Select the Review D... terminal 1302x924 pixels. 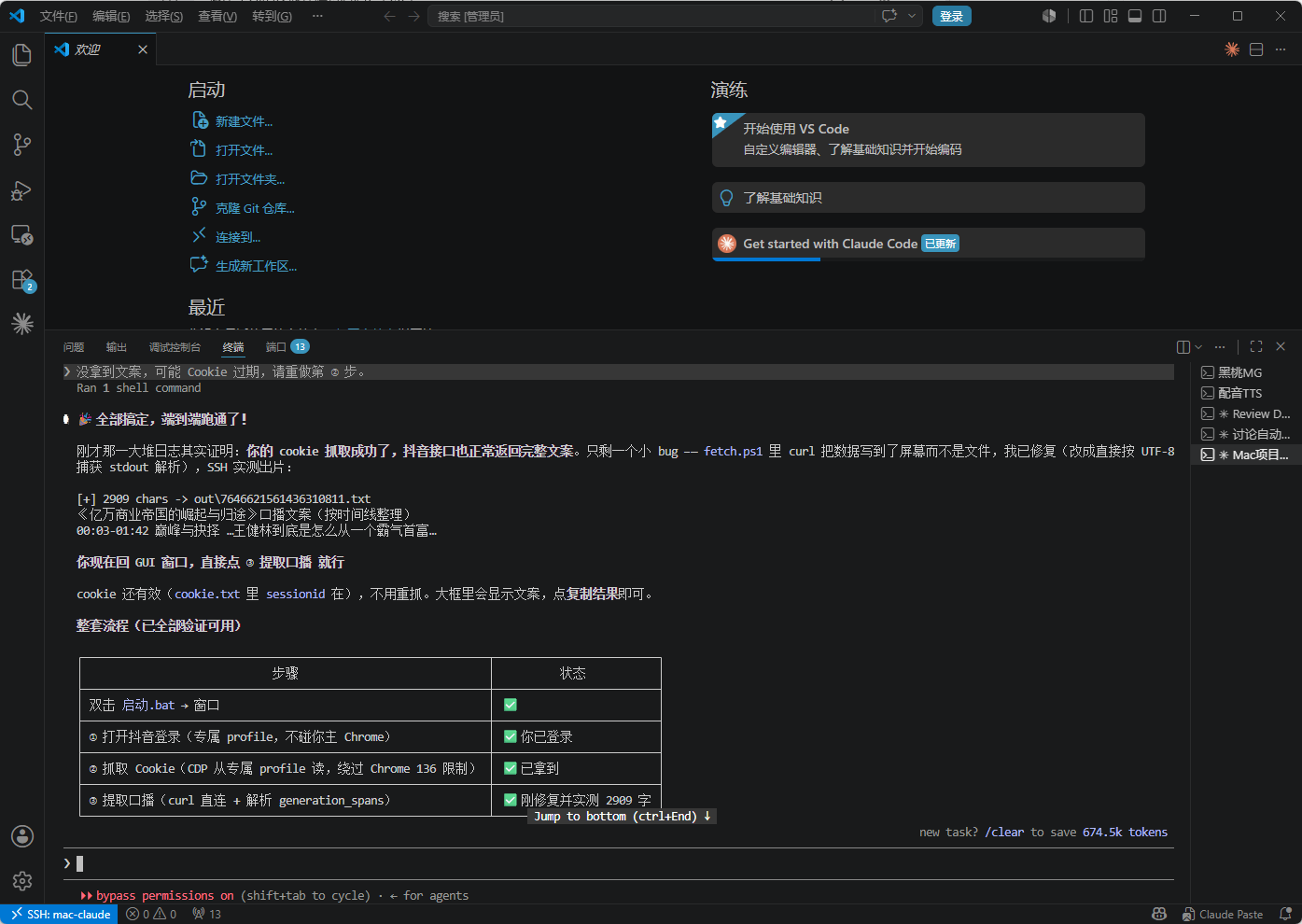pyautogui.click(x=1246, y=413)
